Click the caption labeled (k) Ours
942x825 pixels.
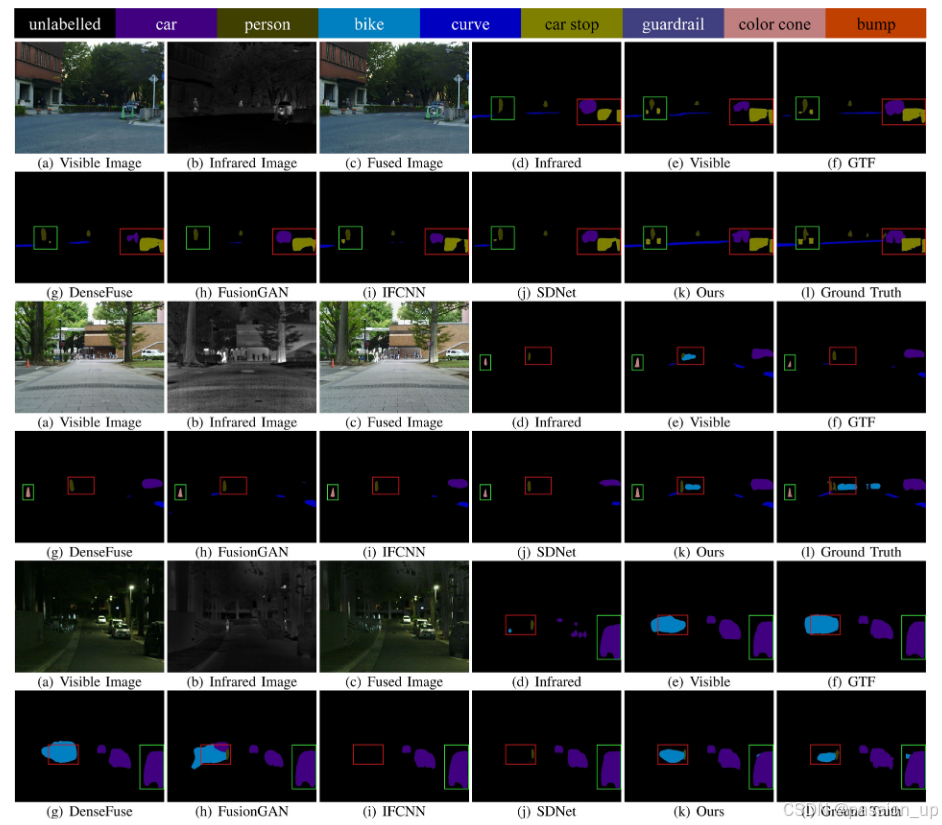[x=699, y=811]
